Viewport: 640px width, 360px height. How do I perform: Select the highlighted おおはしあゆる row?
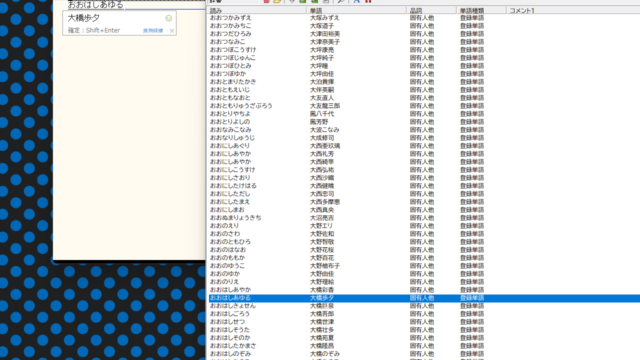pyautogui.click(x=424, y=298)
